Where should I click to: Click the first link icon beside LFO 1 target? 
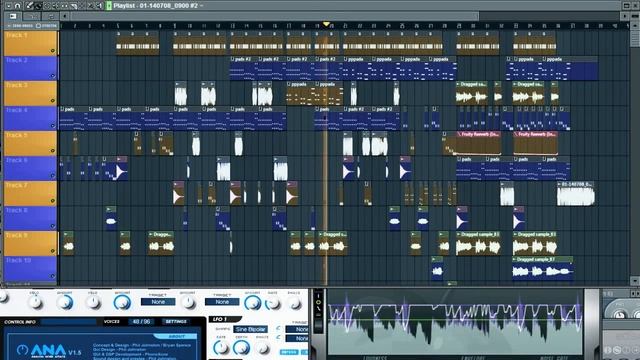(x=278, y=328)
